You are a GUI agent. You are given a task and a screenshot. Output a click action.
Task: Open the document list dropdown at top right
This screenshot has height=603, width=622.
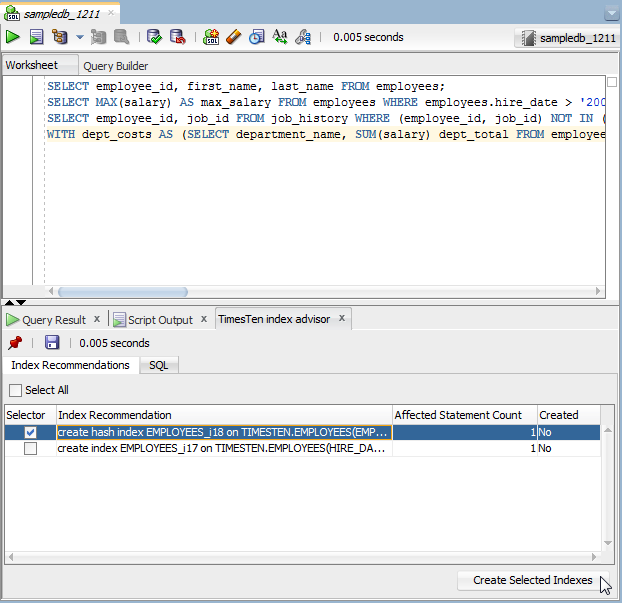point(612,14)
